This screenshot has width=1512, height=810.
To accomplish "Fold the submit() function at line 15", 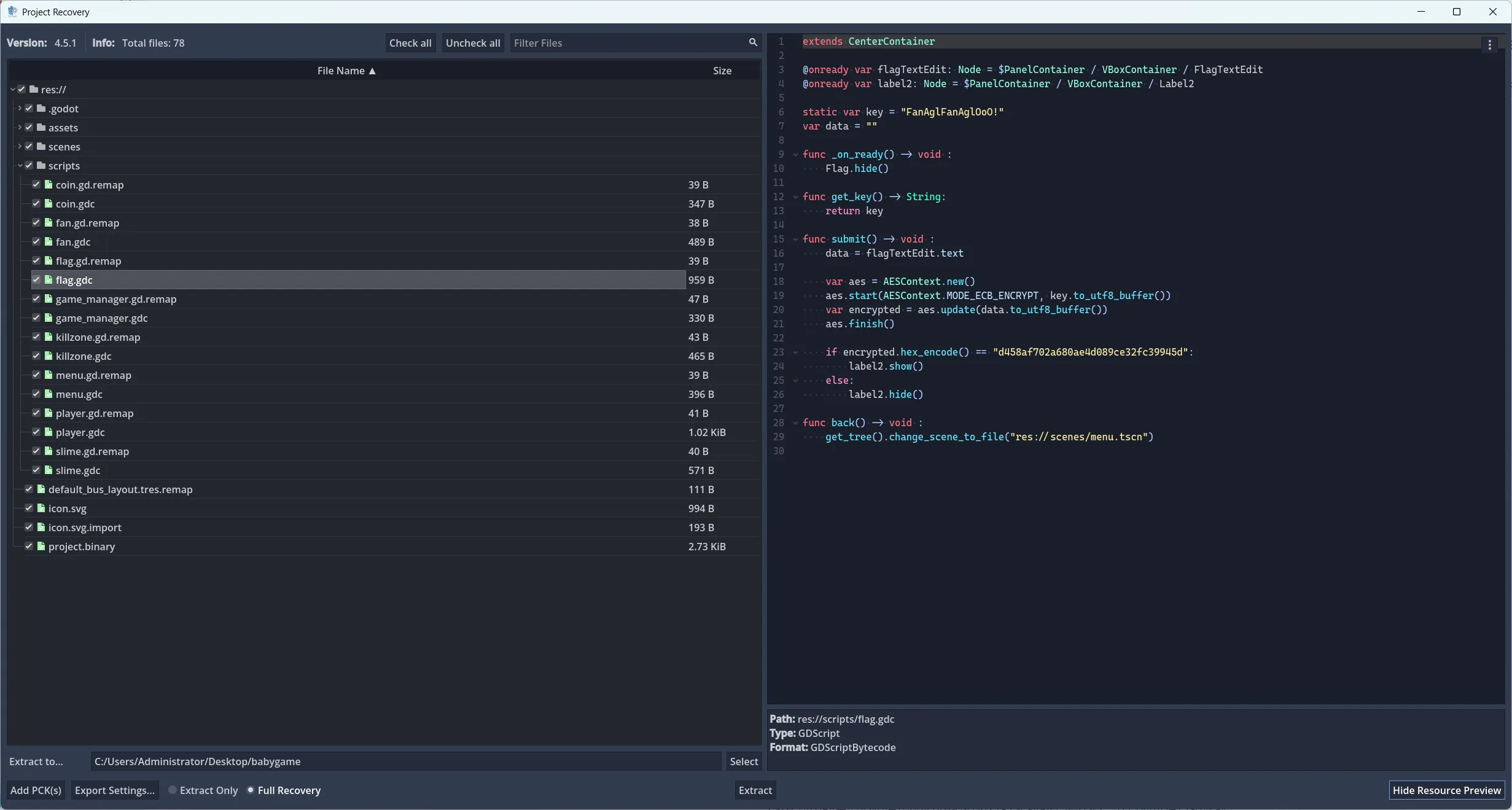I will click(x=795, y=239).
